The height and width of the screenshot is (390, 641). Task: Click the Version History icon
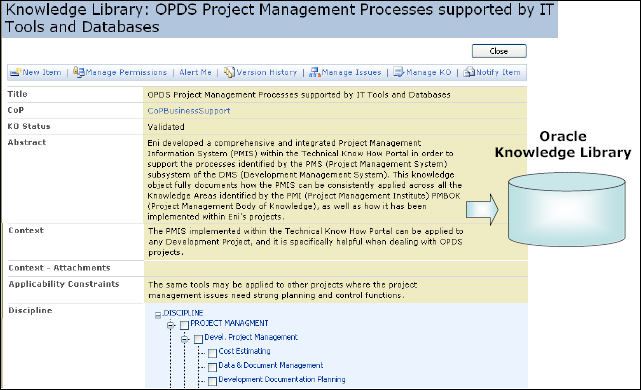click(229, 72)
